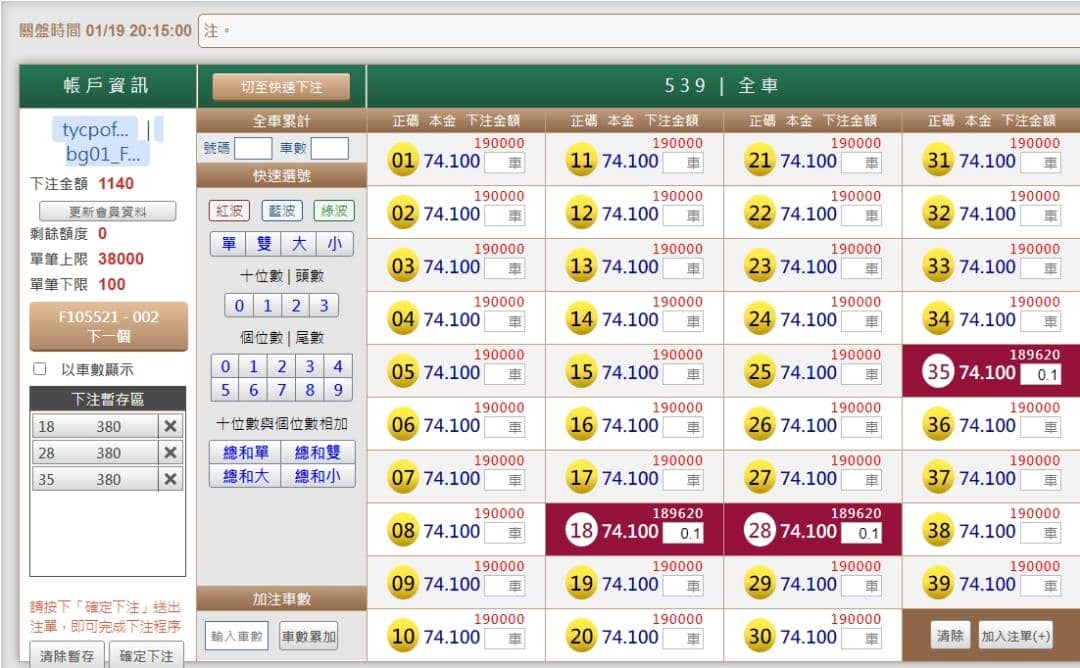Click 更新會員資料 button

click(107, 211)
